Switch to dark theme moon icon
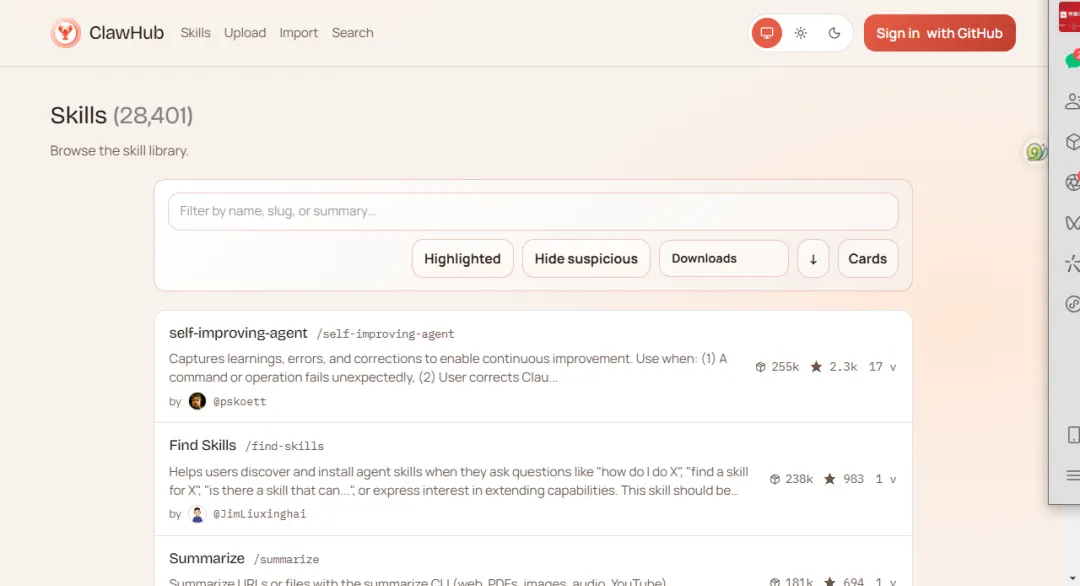Image resolution: width=1080 pixels, height=586 pixels. [x=834, y=32]
